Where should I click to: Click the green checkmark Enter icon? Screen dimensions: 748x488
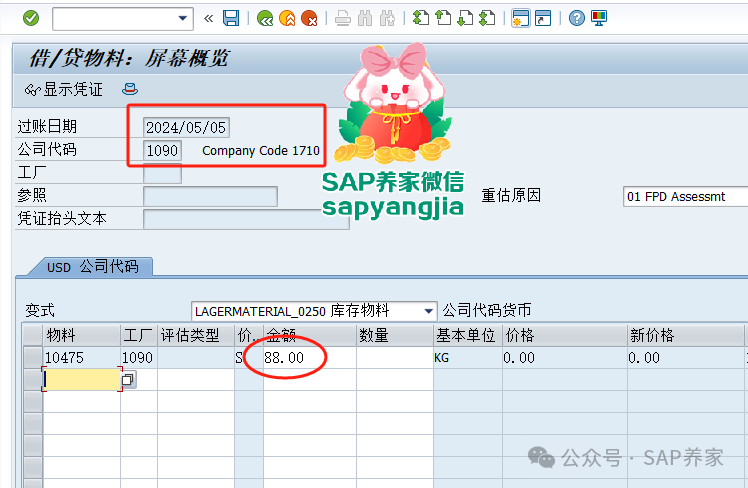point(31,19)
